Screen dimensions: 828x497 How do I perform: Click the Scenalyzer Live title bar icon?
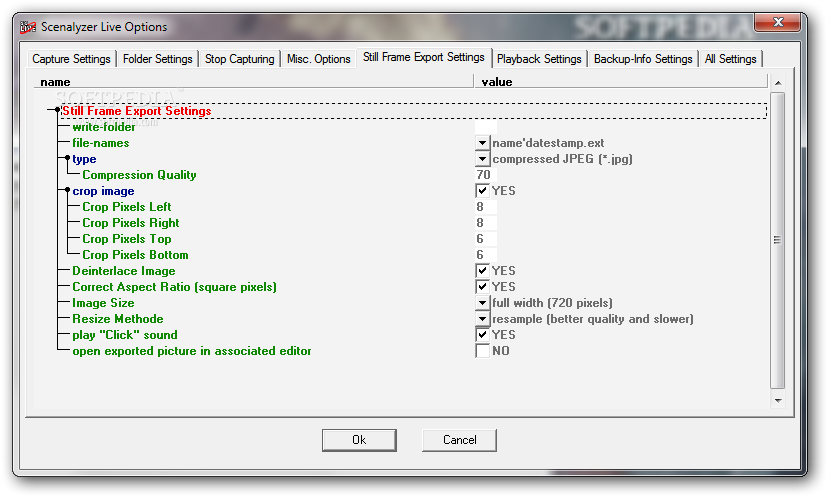[x=28, y=27]
